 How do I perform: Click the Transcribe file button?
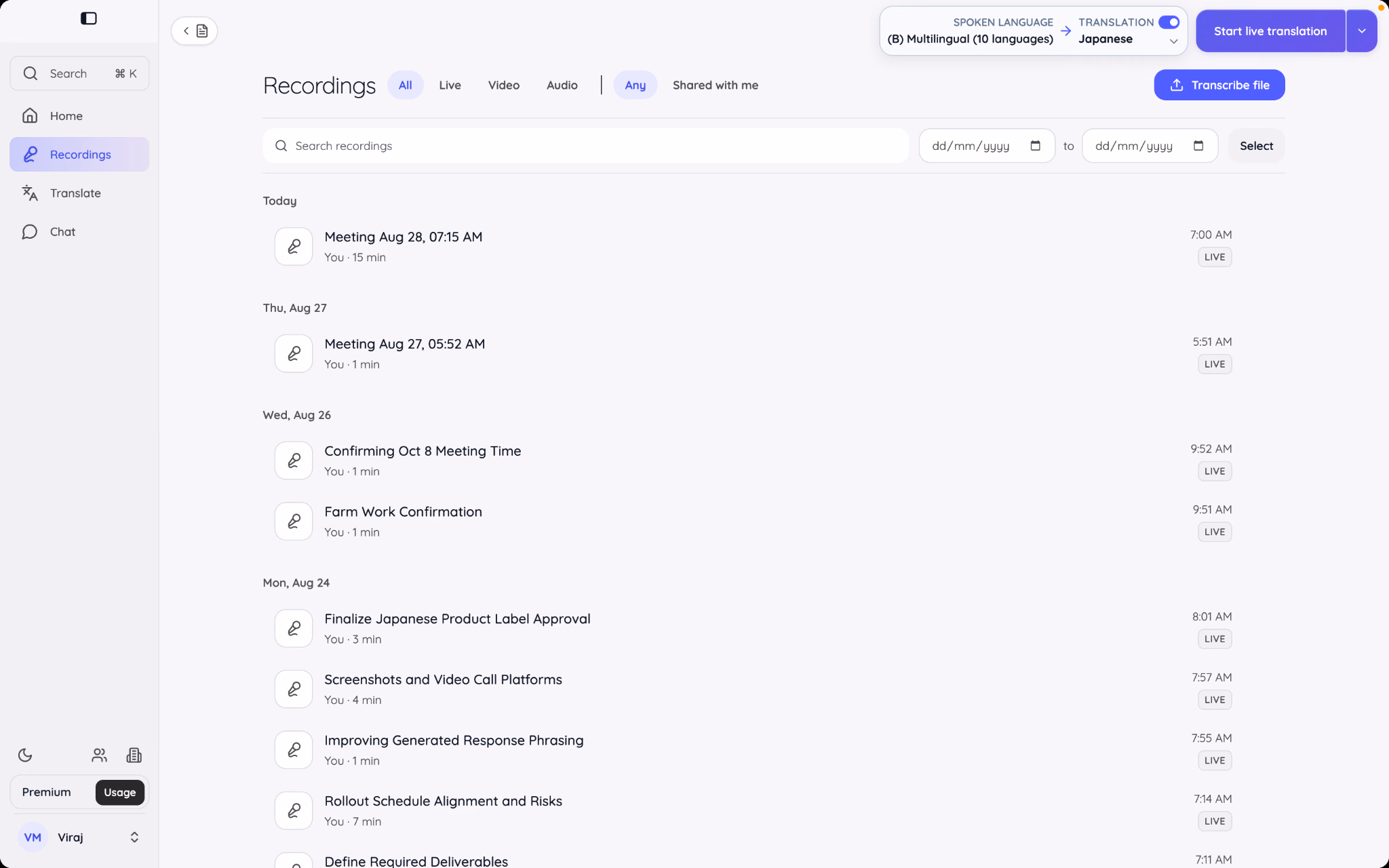pyautogui.click(x=1219, y=85)
